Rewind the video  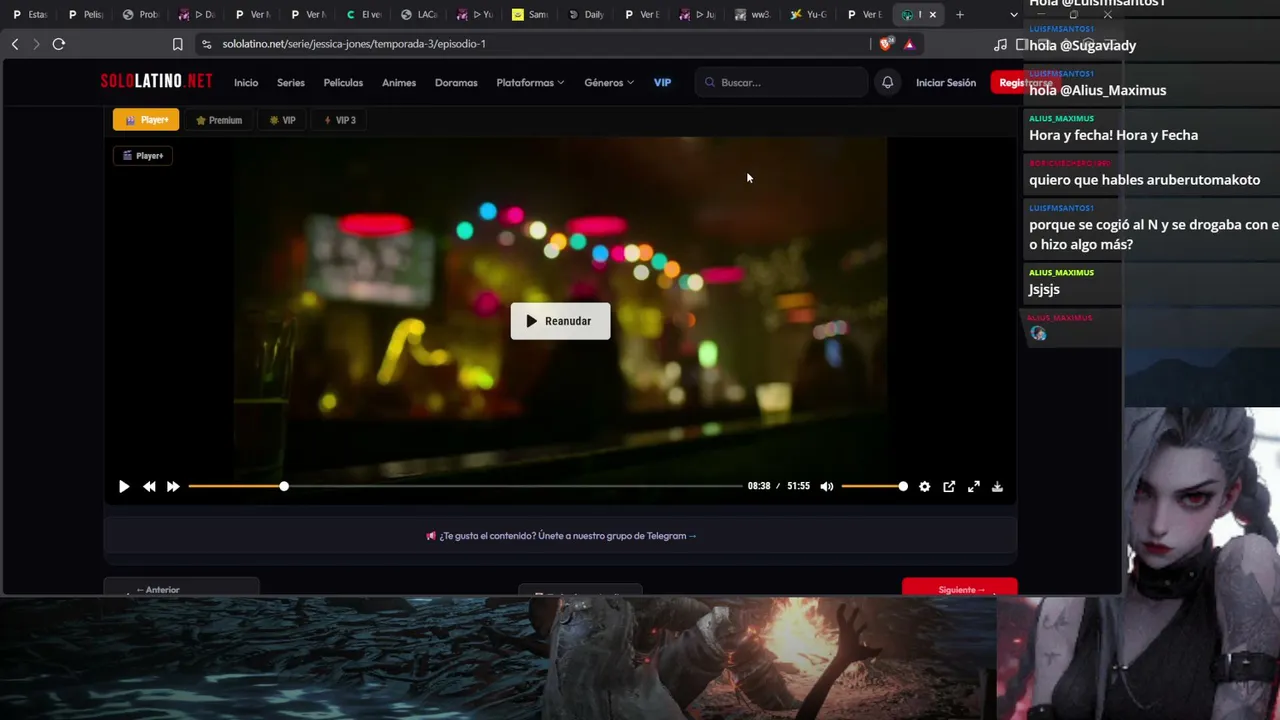(149, 487)
